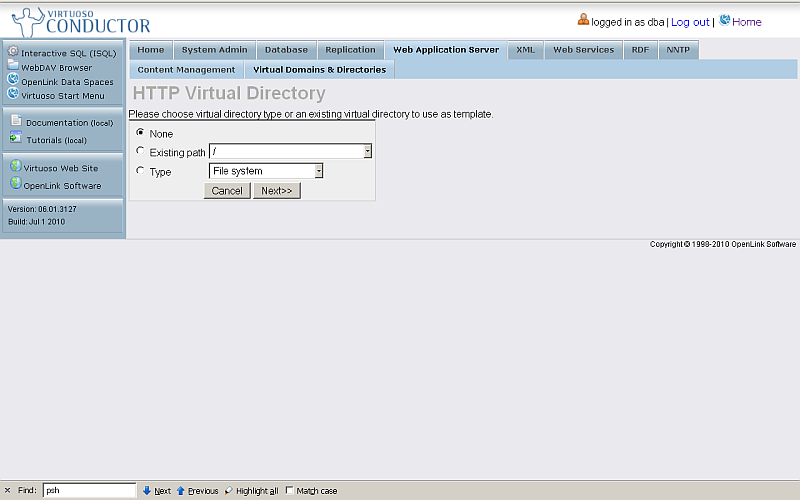Click the Copyright OpenLink Software text
Screen dimensions: 800x500
point(722,244)
